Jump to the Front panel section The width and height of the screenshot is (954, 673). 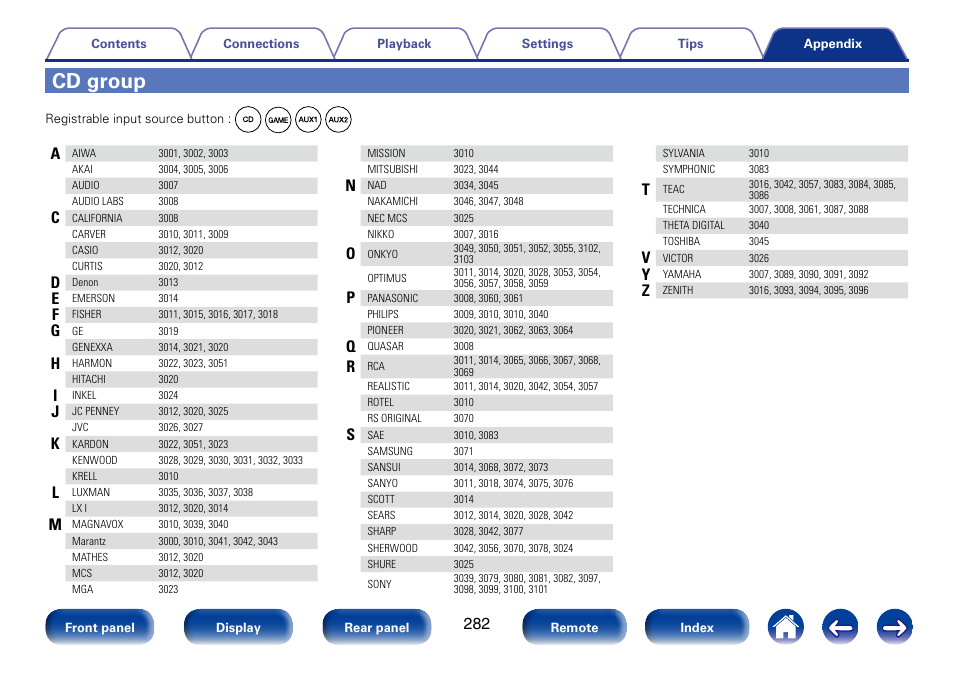tap(100, 627)
